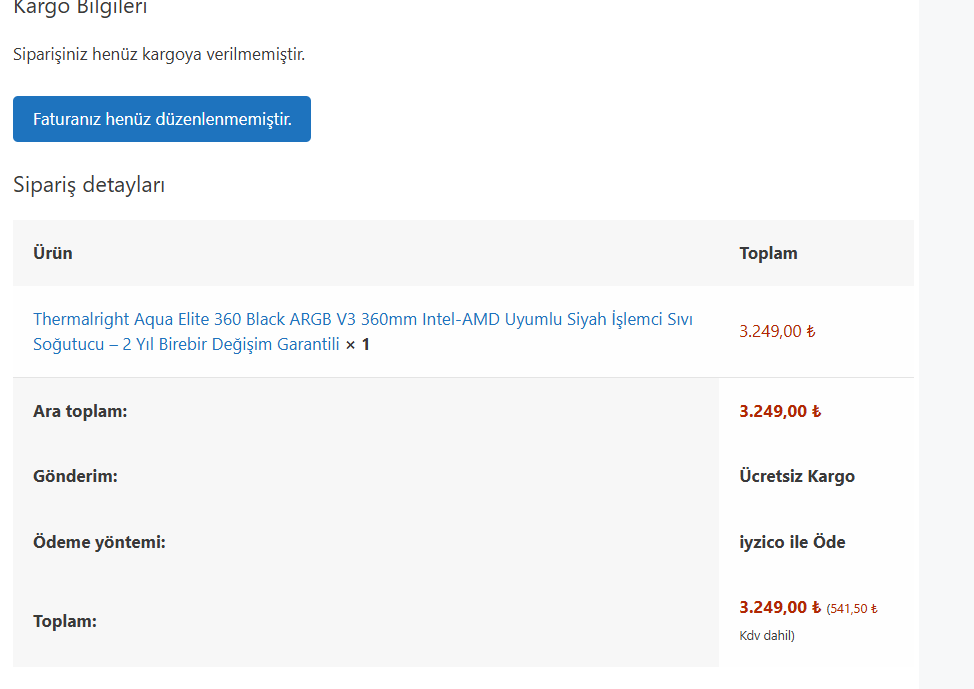The image size is (974, 689).
Task: Click the 541,50 ₺ tax amount
Action: click(852, 609)
